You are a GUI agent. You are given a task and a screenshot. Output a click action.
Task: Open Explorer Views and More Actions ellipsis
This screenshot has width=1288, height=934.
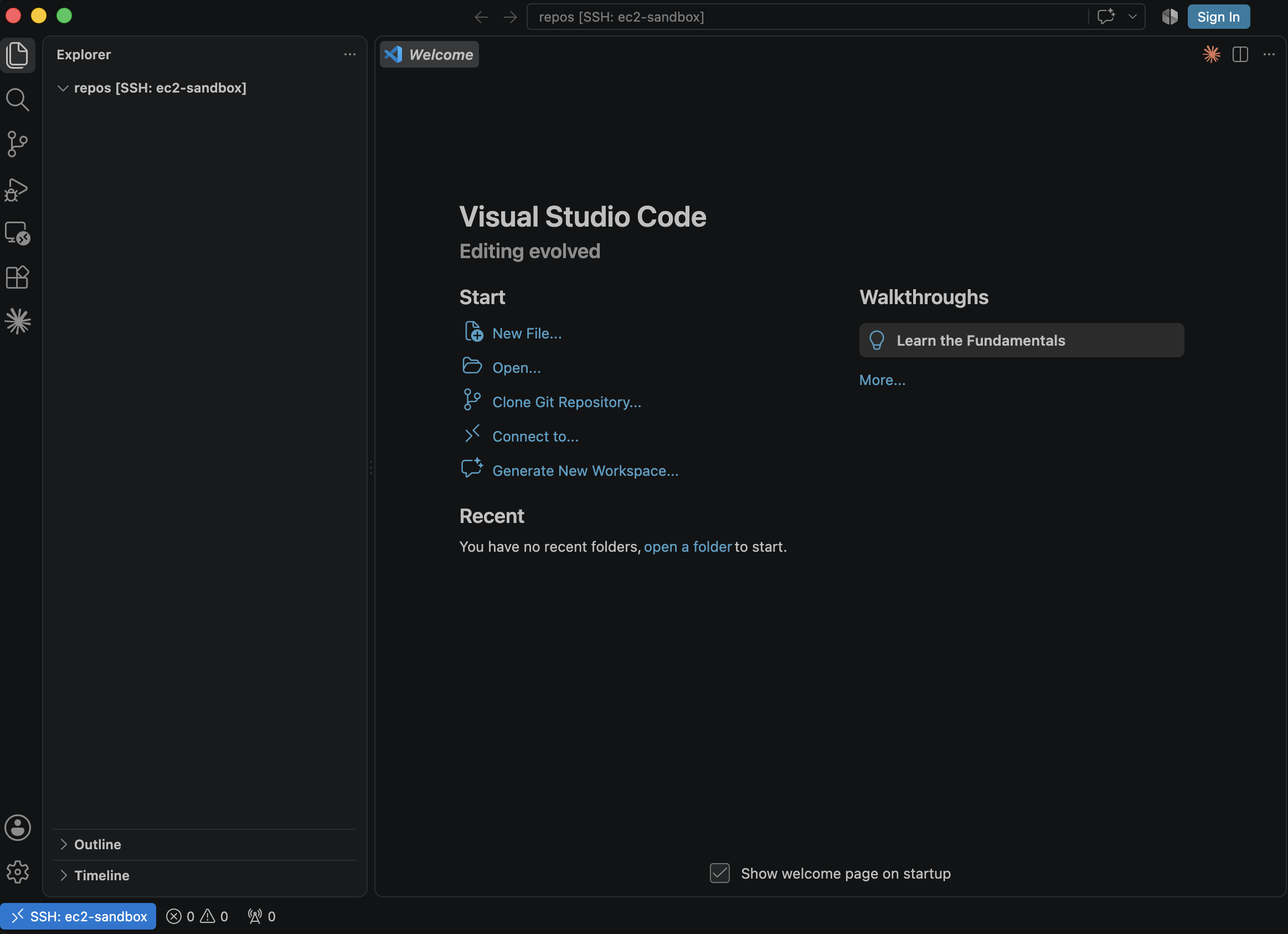350,54
